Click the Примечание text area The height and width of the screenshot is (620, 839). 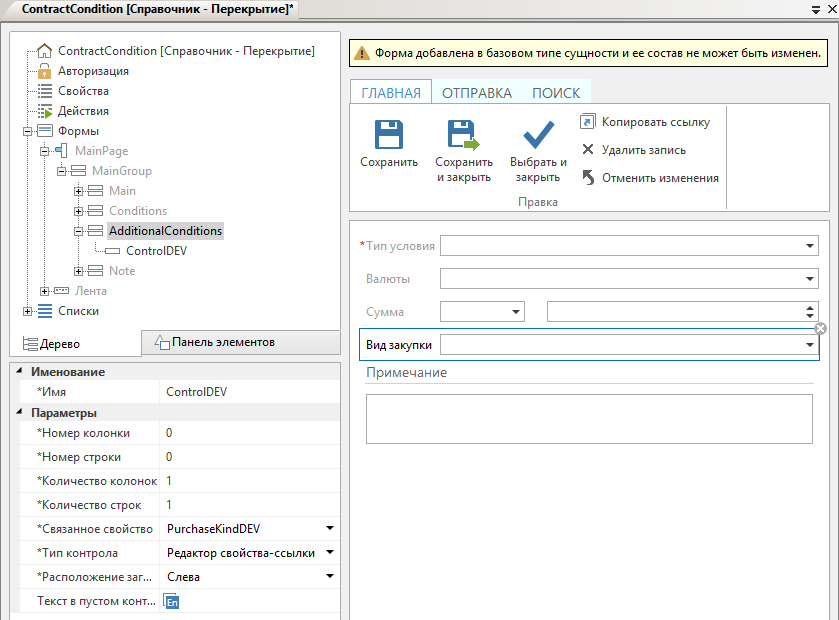[x=589, y=418]
